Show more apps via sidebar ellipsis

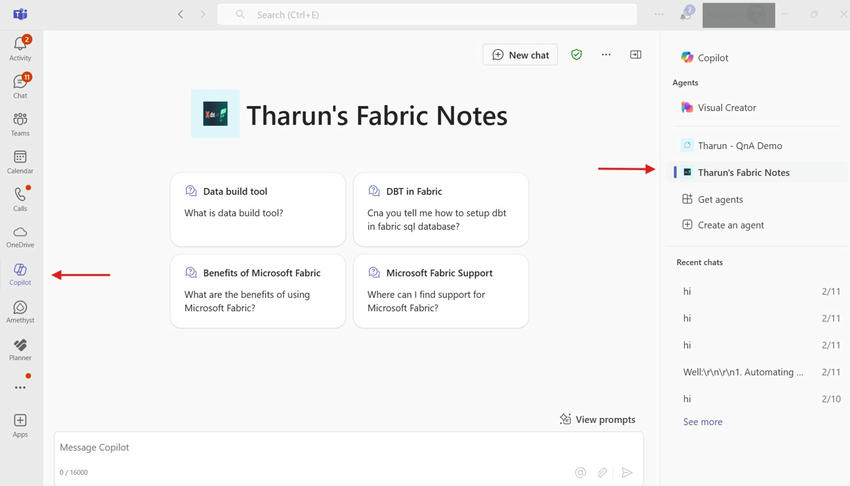pyautogui.click(x=20, y=387)
